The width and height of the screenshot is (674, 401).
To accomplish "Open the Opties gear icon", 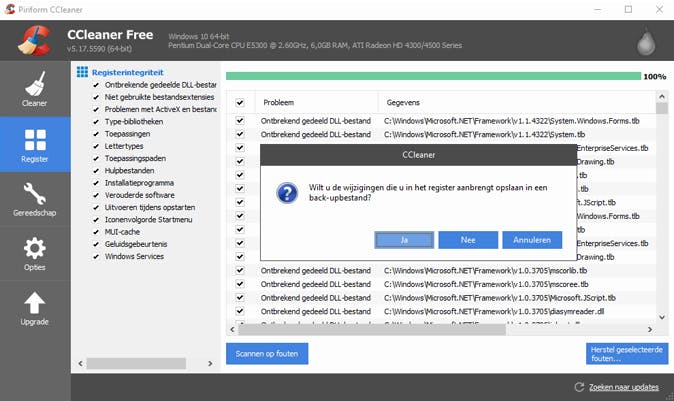I will click(x=35, y=248).
